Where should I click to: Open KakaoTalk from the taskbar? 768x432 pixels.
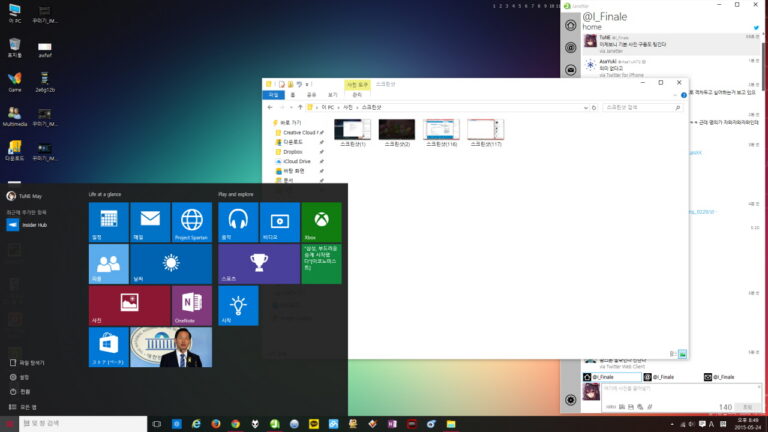pyautogui.click(x=313, y=424)
